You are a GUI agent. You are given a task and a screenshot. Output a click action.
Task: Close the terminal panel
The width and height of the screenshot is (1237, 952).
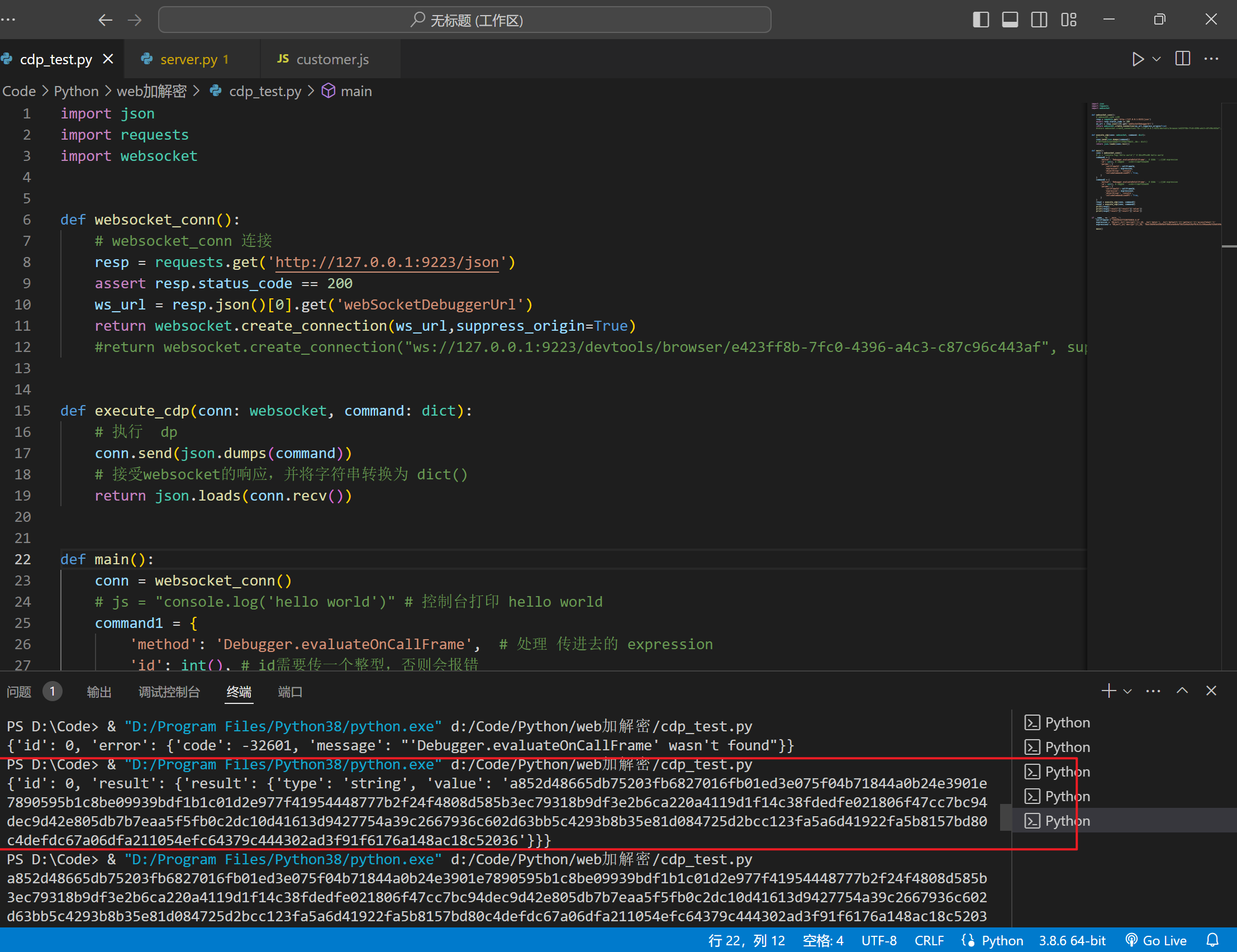point(1211,691)
